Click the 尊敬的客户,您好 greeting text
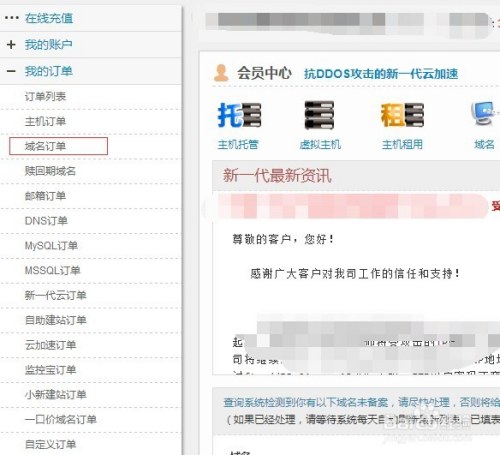The image size is (500, 455). click(x=283, y=239)
